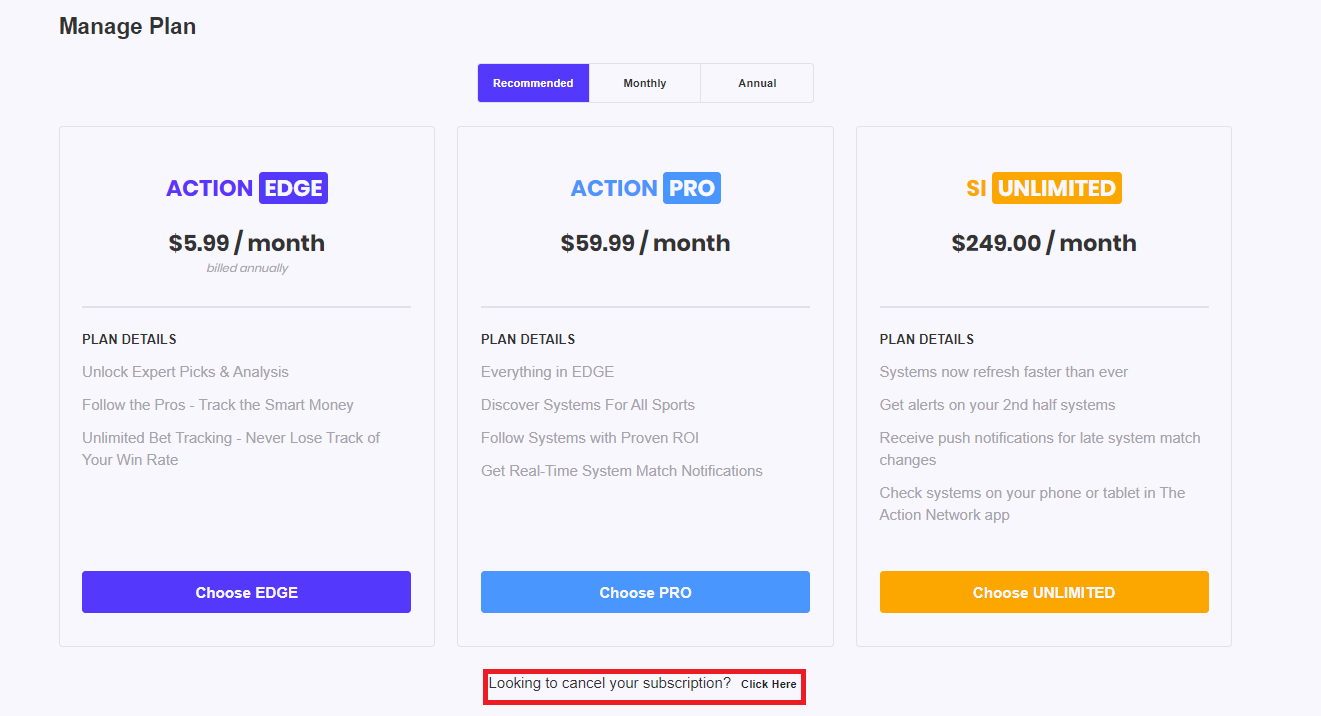Select the Recommended billing tab

[533, 83]
